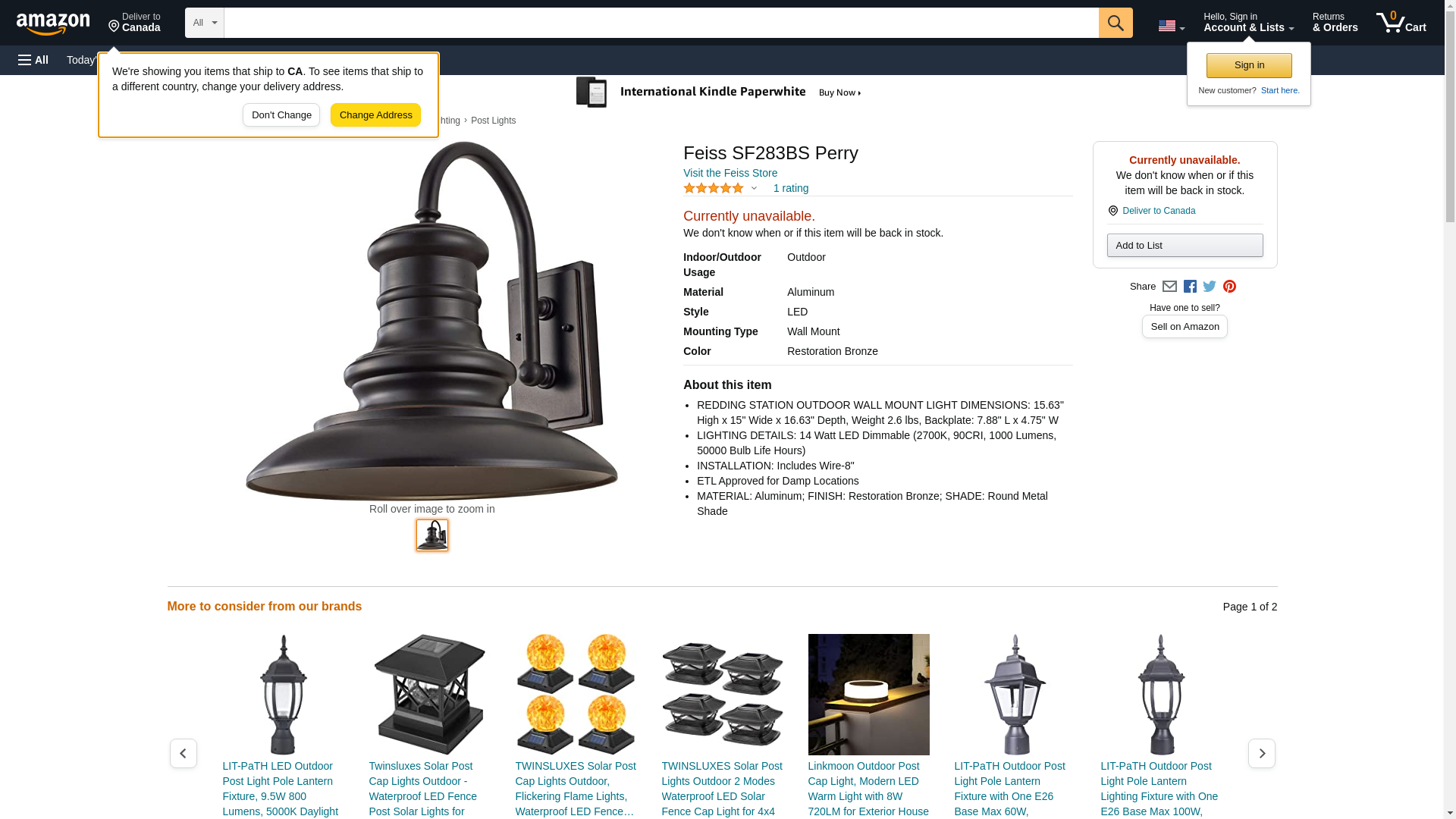Open the shopping cart icon

click(x=1401, y=23)
